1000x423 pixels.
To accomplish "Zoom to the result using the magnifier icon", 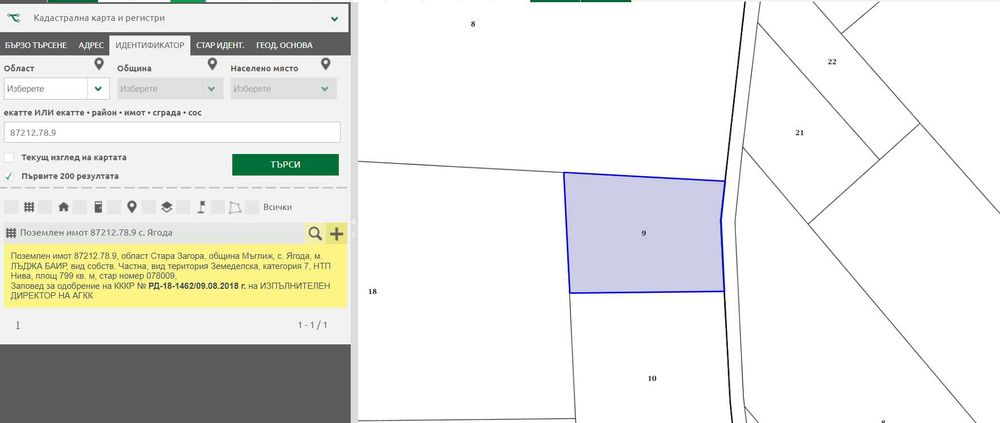I will (x=315, y=234).
